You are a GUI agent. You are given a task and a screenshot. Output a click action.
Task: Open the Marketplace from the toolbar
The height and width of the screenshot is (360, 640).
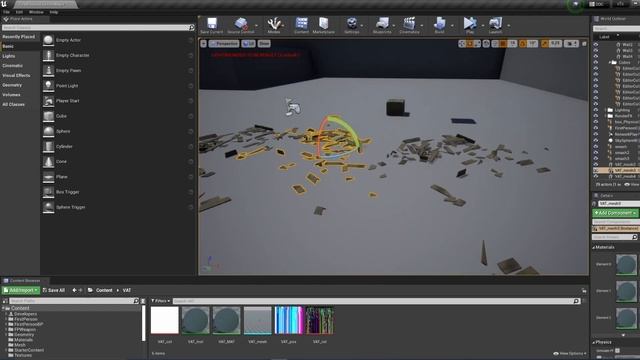coord(324,23)
